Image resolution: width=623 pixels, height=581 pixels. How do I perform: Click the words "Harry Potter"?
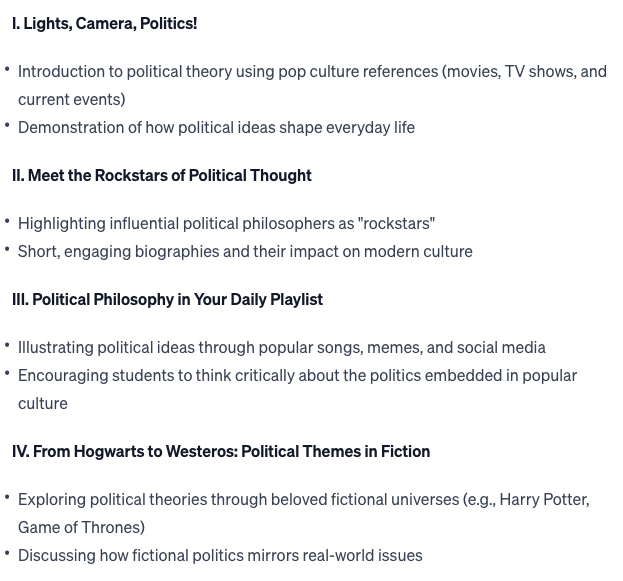(x=544, y=499)
